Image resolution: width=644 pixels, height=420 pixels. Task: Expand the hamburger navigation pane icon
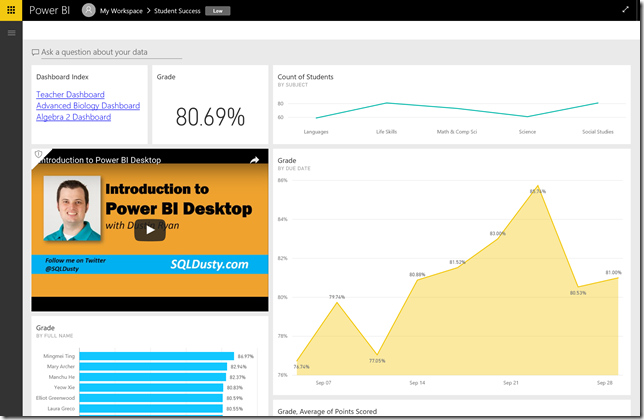pyautogui.click(x=12, y=33)
